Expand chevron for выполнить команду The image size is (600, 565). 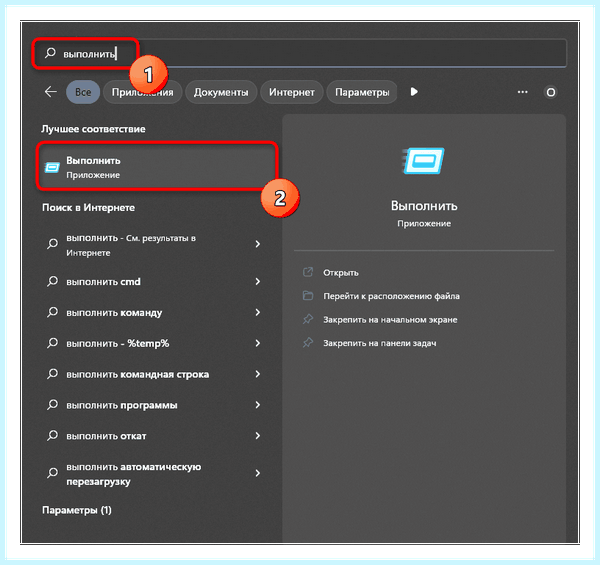click(x=258, y=313)
